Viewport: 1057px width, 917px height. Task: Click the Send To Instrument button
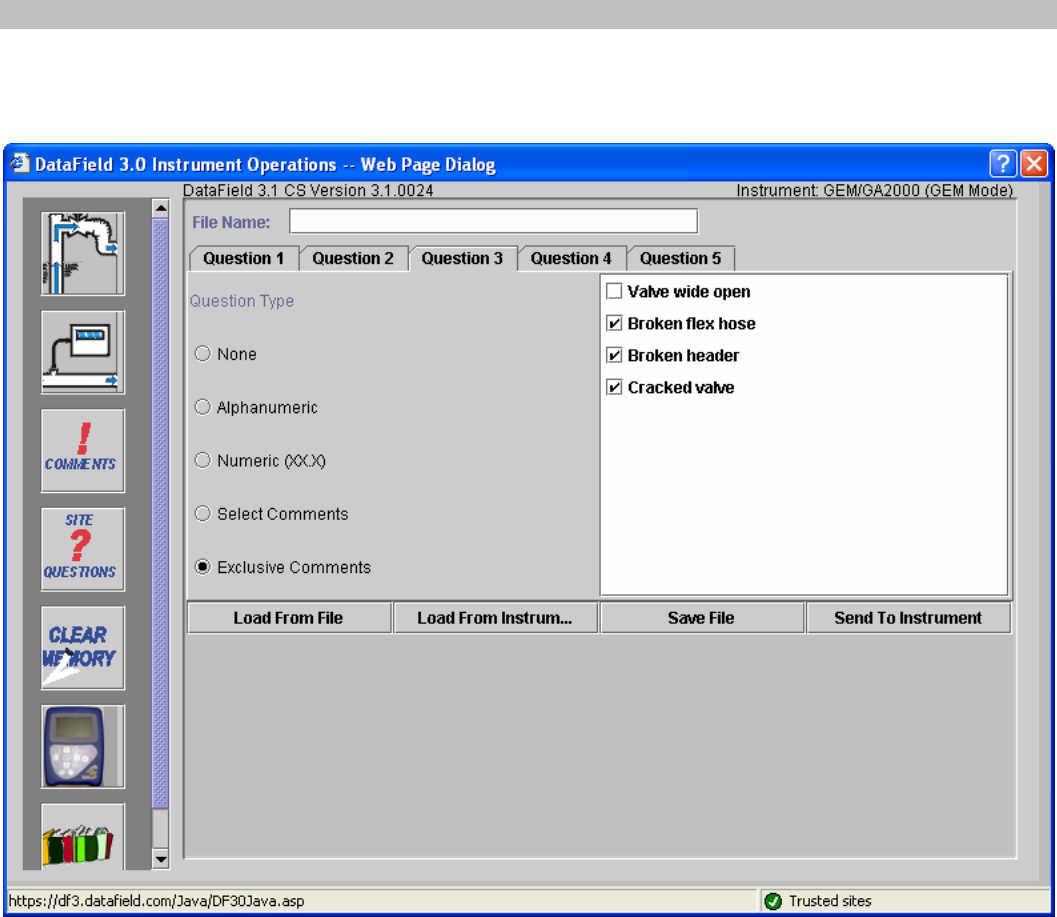pyautogui.click(x=908, y=618)
